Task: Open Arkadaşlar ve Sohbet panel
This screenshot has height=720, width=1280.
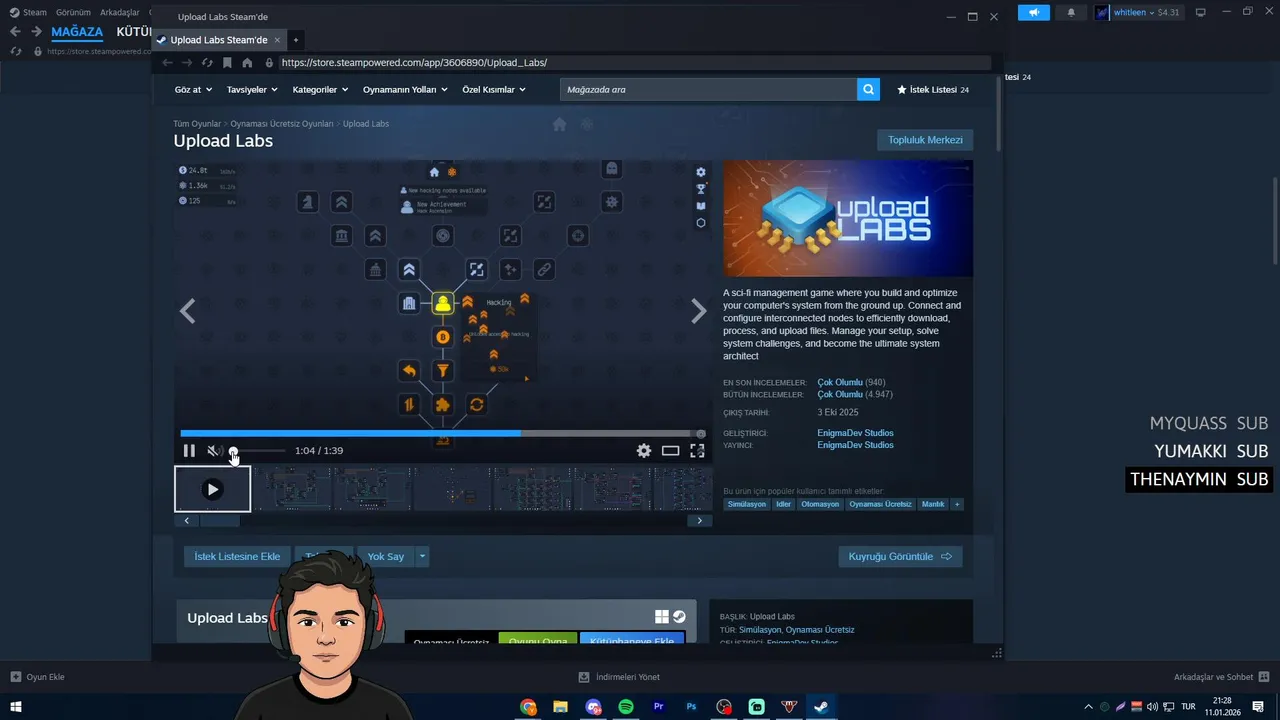Action: 1220,677
